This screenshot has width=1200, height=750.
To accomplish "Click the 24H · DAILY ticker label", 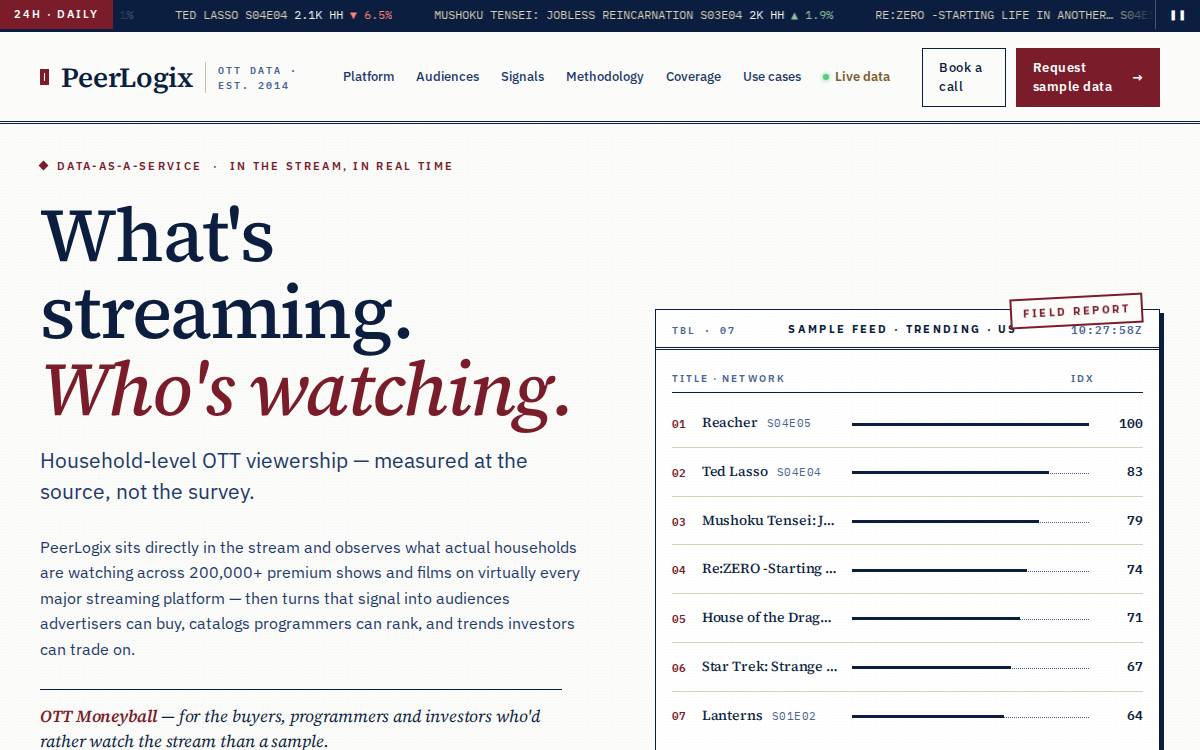I will (x=56, y=15).
